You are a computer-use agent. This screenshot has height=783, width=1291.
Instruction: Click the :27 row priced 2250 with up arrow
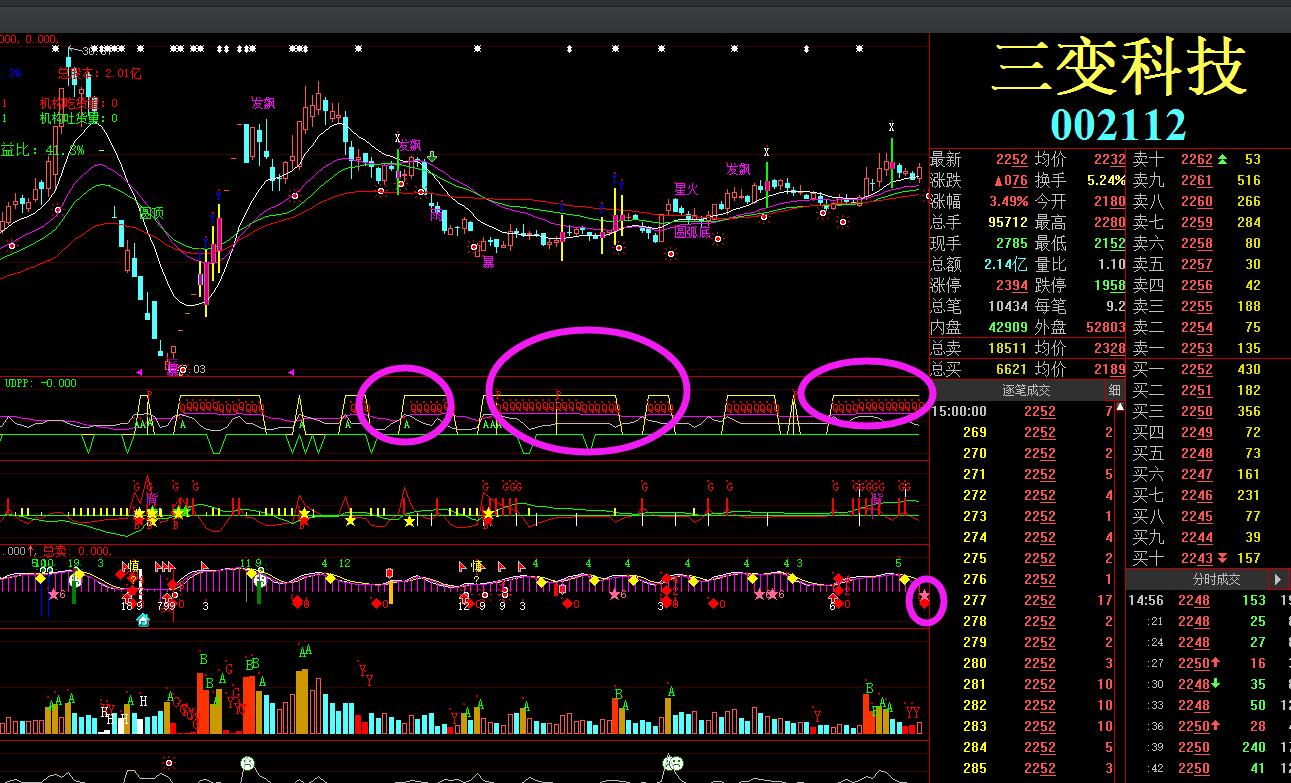1209,663
